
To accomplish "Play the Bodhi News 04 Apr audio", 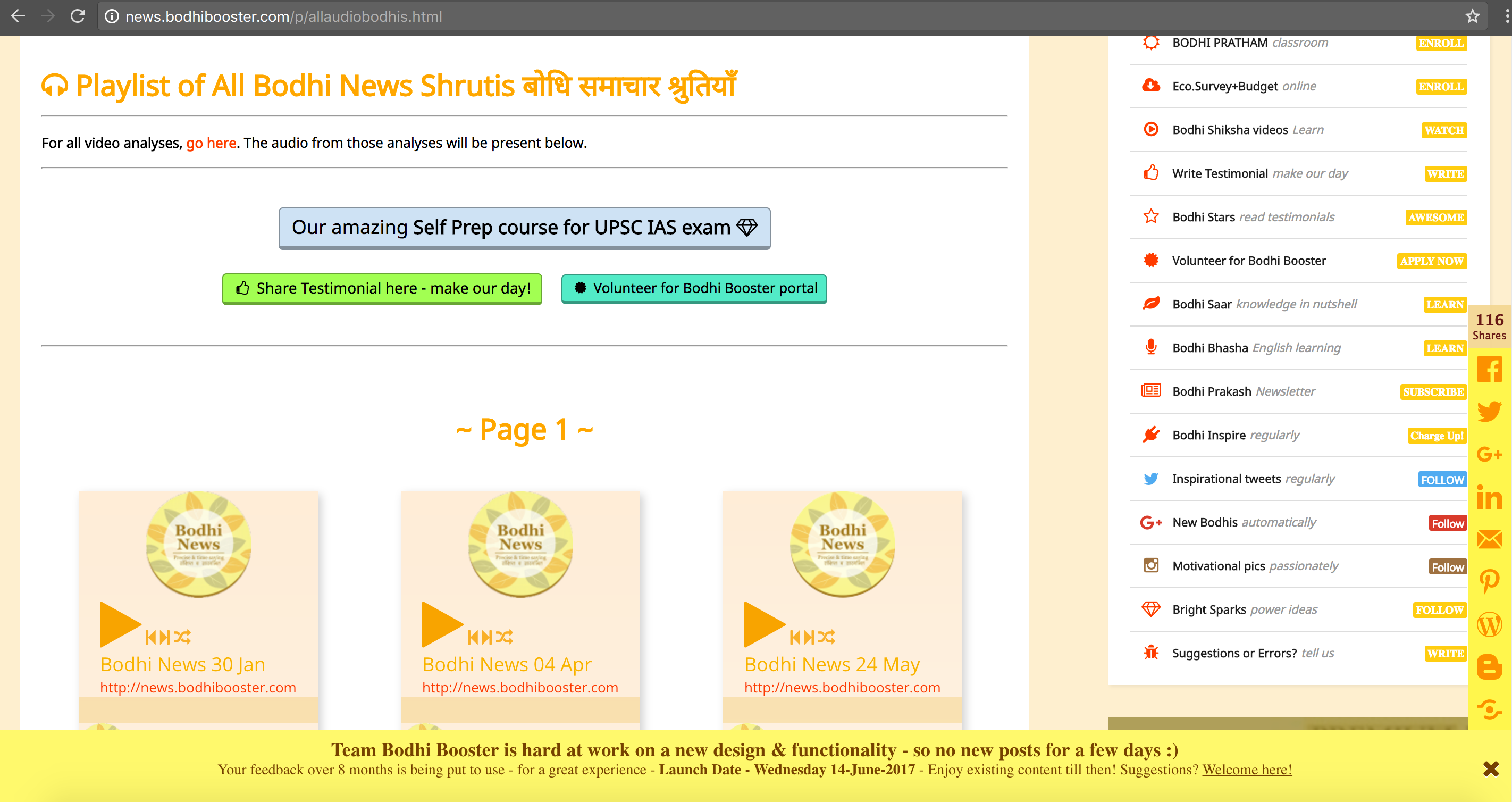I will coord(442,624).
